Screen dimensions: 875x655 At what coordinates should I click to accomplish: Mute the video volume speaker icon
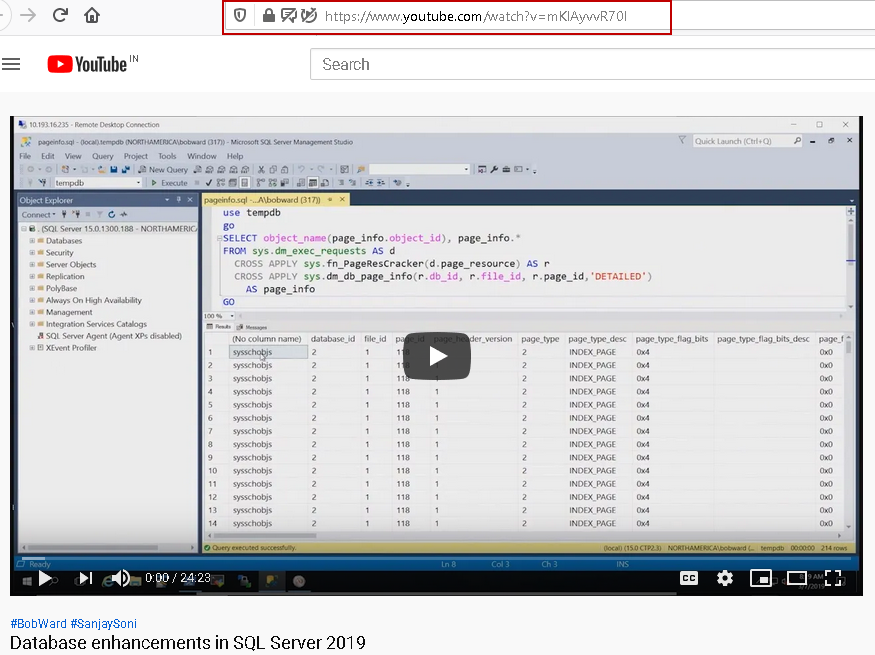pyautogui.click(x=120, y=579)
